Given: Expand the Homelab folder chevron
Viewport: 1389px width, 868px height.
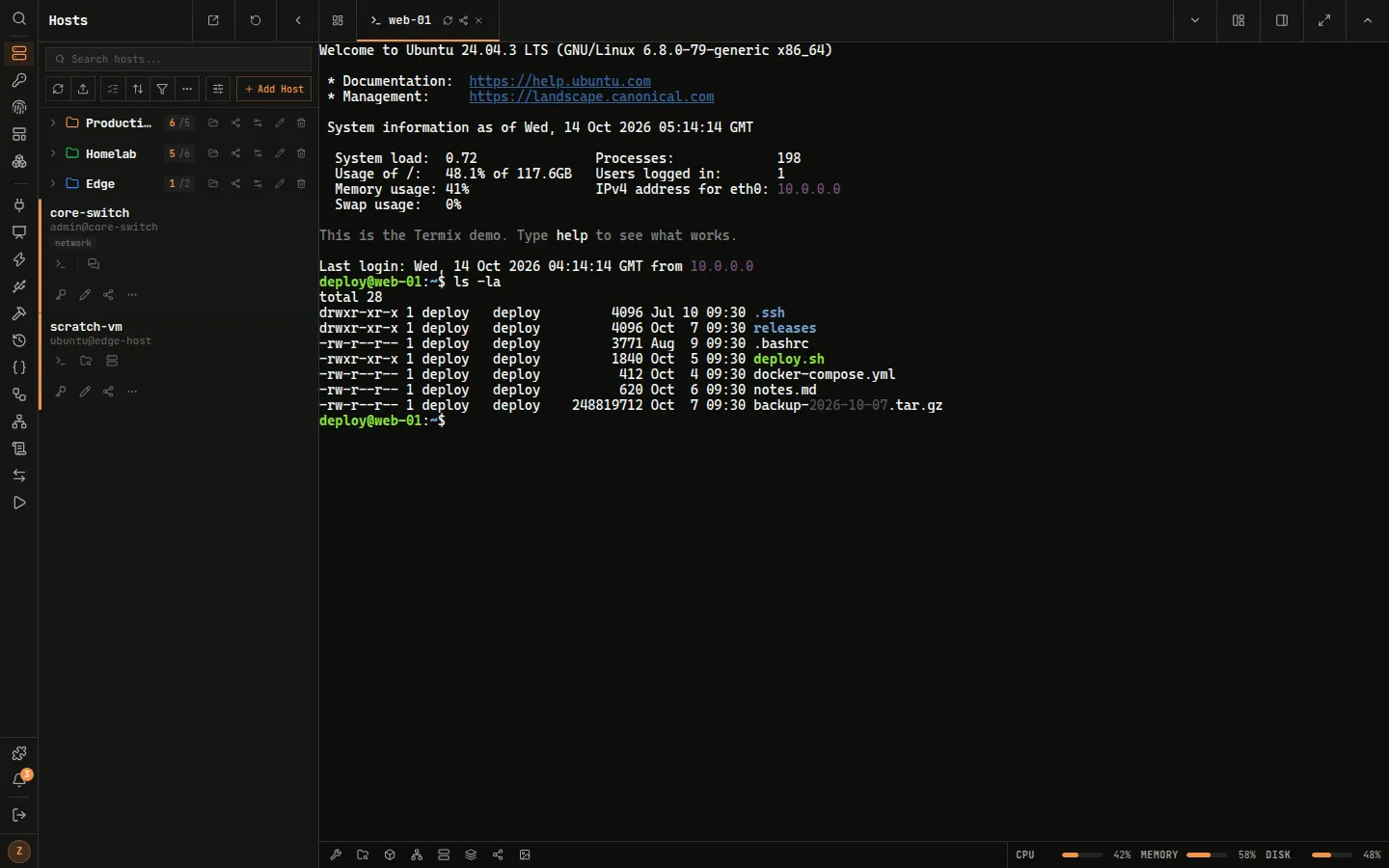Looking at the screenshot, I should [x=53, y=153].
